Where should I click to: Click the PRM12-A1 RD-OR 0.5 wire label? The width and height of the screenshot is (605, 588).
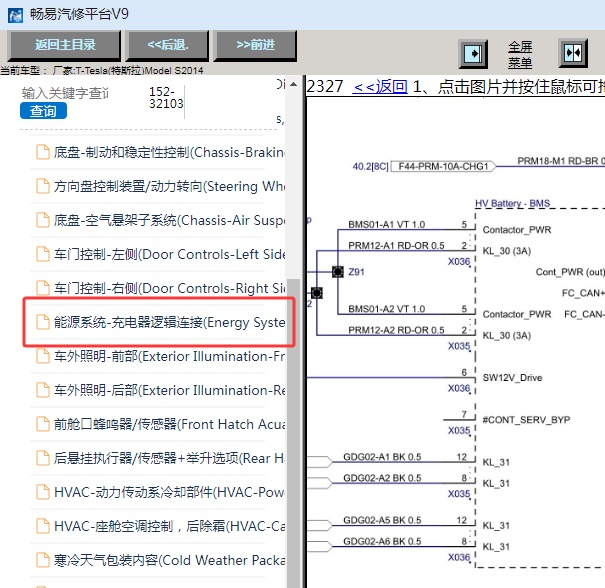(x=396, y=246)
